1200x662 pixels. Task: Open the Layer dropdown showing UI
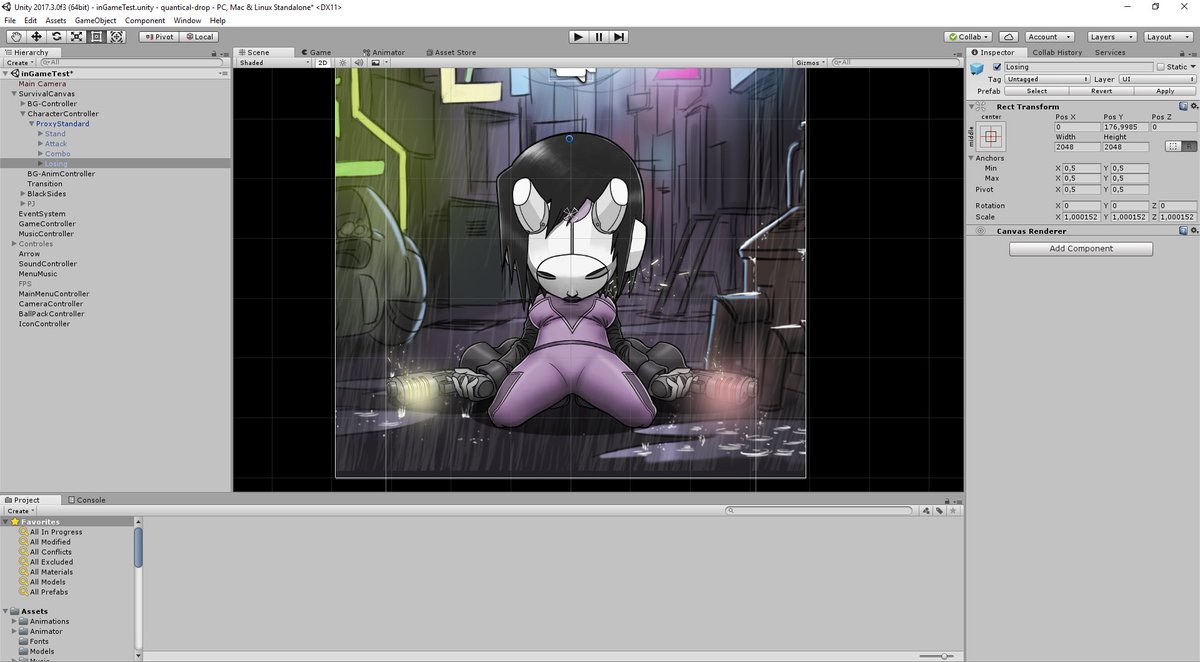(x=1157, y=79)
